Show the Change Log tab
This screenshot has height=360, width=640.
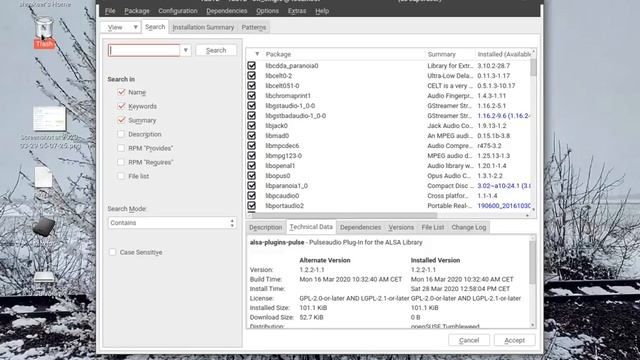click(469, 227)
